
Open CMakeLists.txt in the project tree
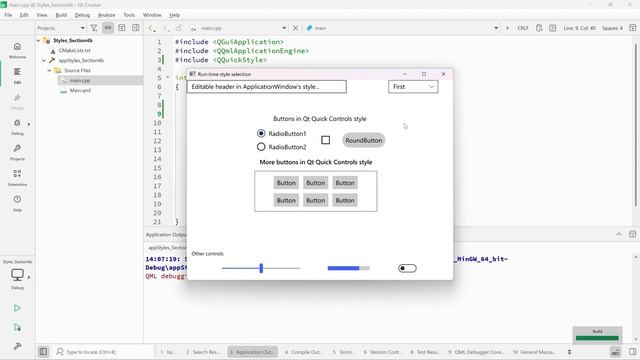click(x=74, y=50)
